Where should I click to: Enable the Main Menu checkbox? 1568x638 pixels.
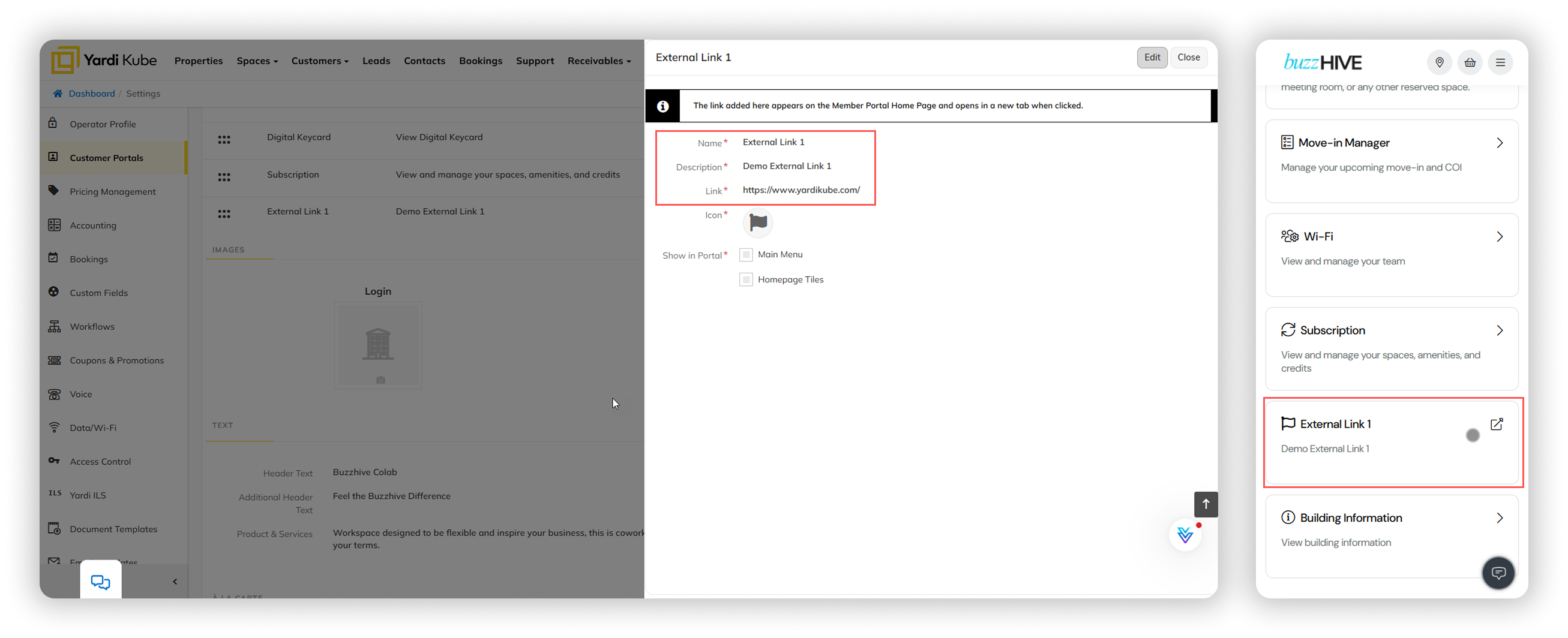[746, 255]
